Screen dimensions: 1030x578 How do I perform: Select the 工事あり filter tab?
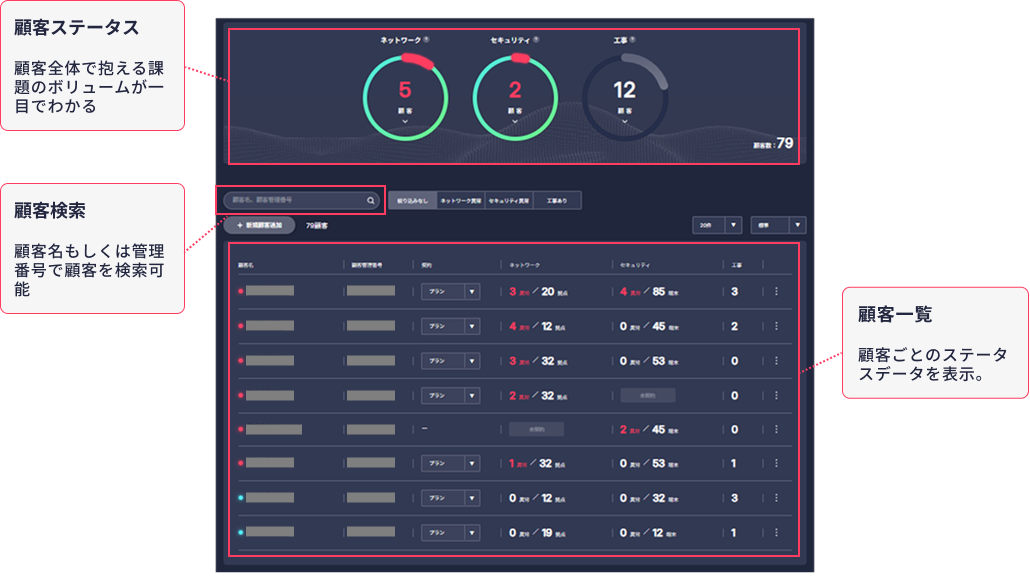[x=557, y=201]
